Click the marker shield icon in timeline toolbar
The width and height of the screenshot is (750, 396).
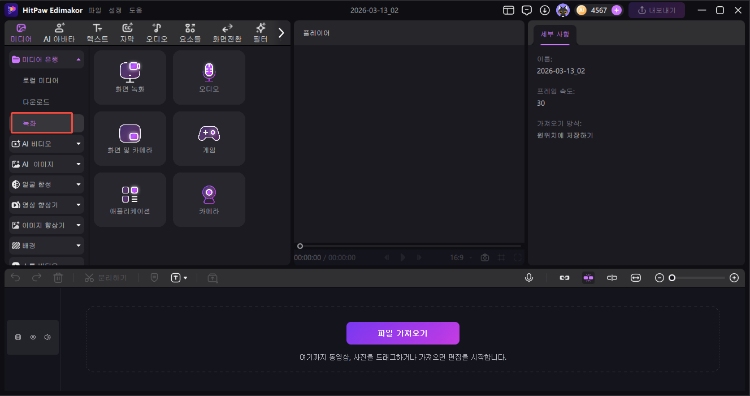[x=154, y=278]
